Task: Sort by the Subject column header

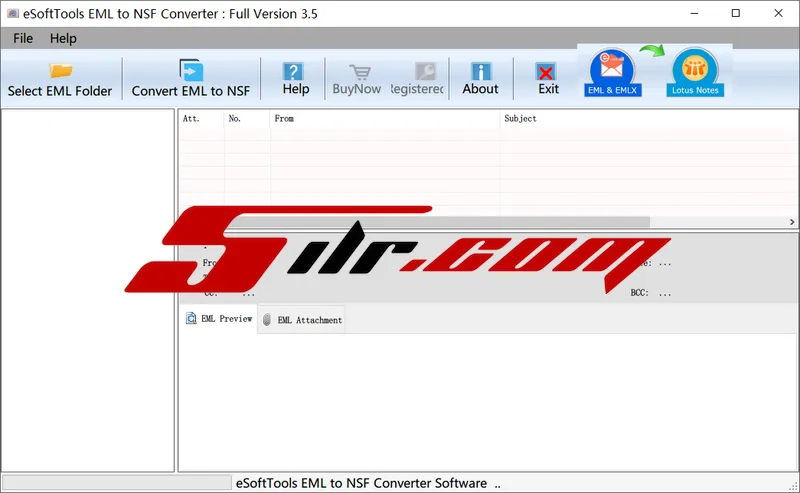Action: click(648, 118)
